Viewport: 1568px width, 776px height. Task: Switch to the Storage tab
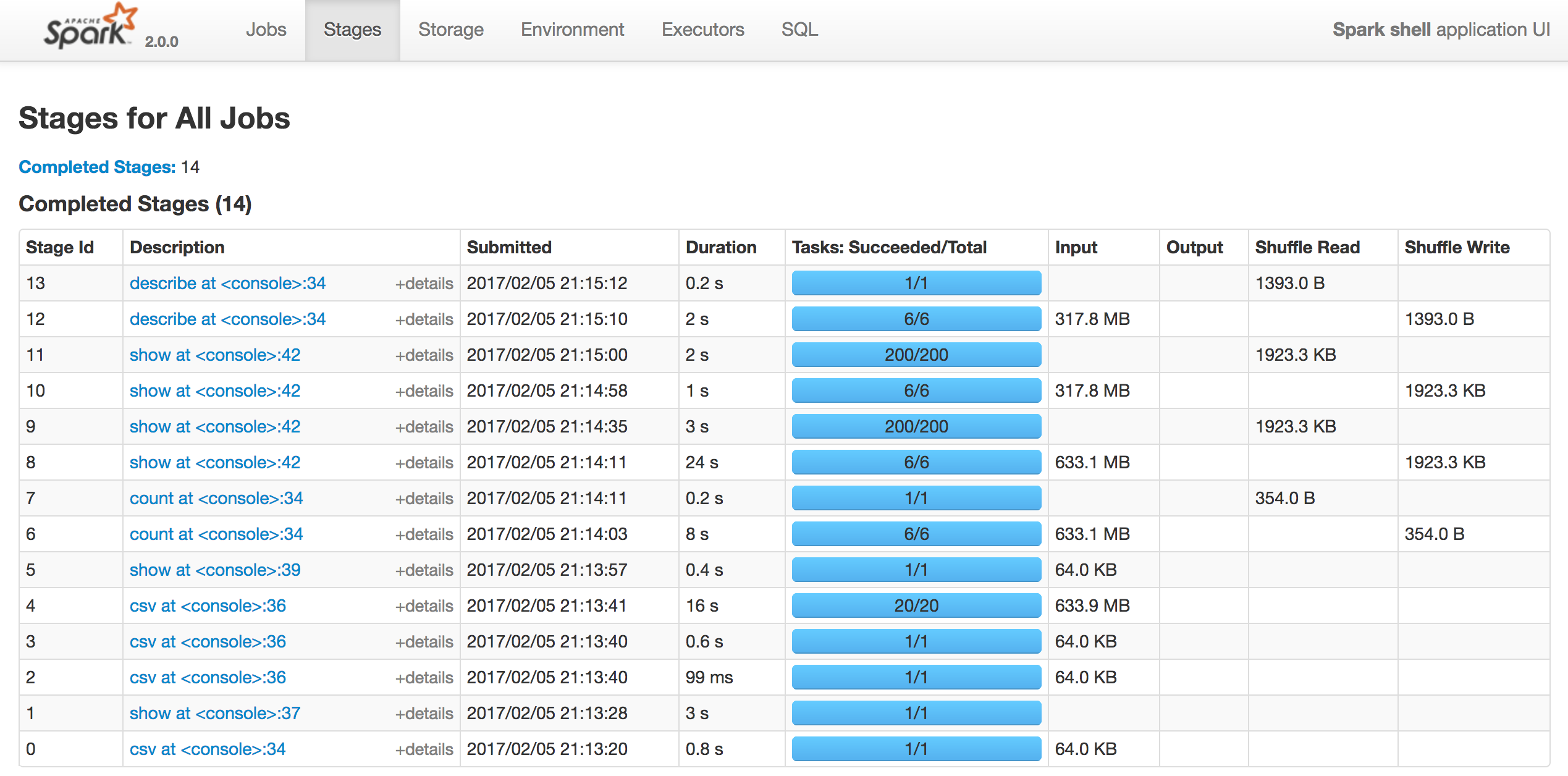(450, 30)
